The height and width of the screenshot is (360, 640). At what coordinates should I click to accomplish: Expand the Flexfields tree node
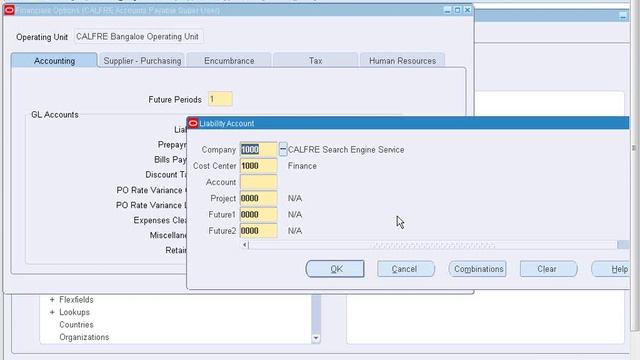[x=52, y=300]
